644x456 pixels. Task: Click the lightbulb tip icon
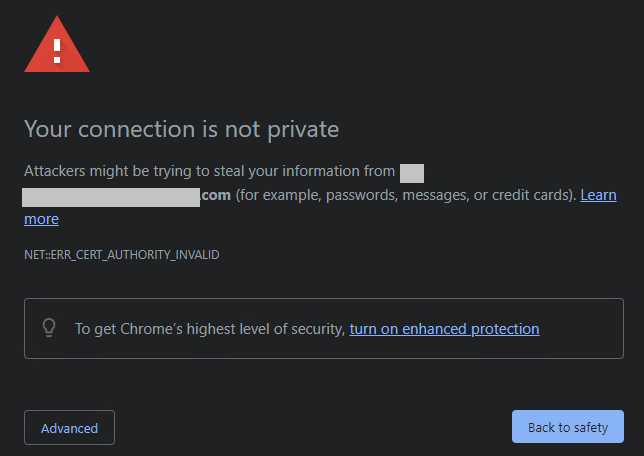pos(49,328)
